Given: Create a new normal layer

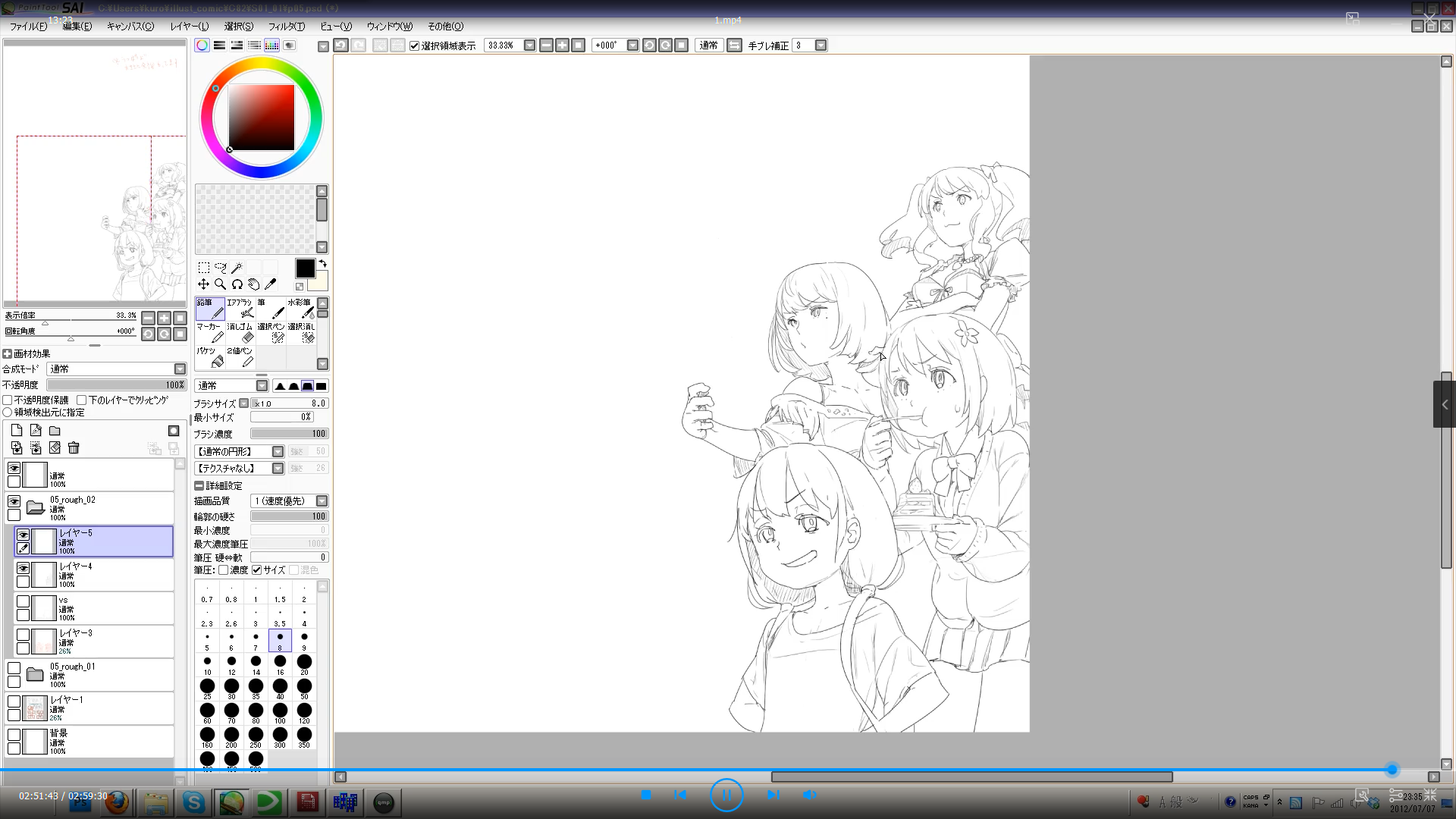Looking at the screenshot, I should [x=17, y=431].
